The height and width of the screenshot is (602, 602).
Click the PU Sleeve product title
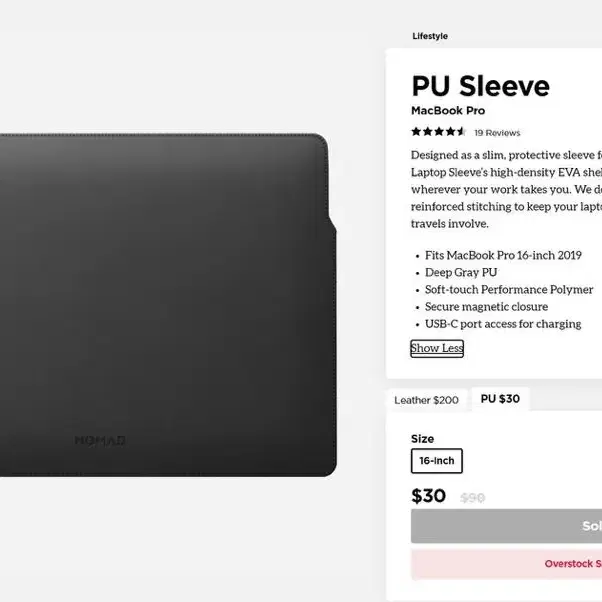click(480, 86)
